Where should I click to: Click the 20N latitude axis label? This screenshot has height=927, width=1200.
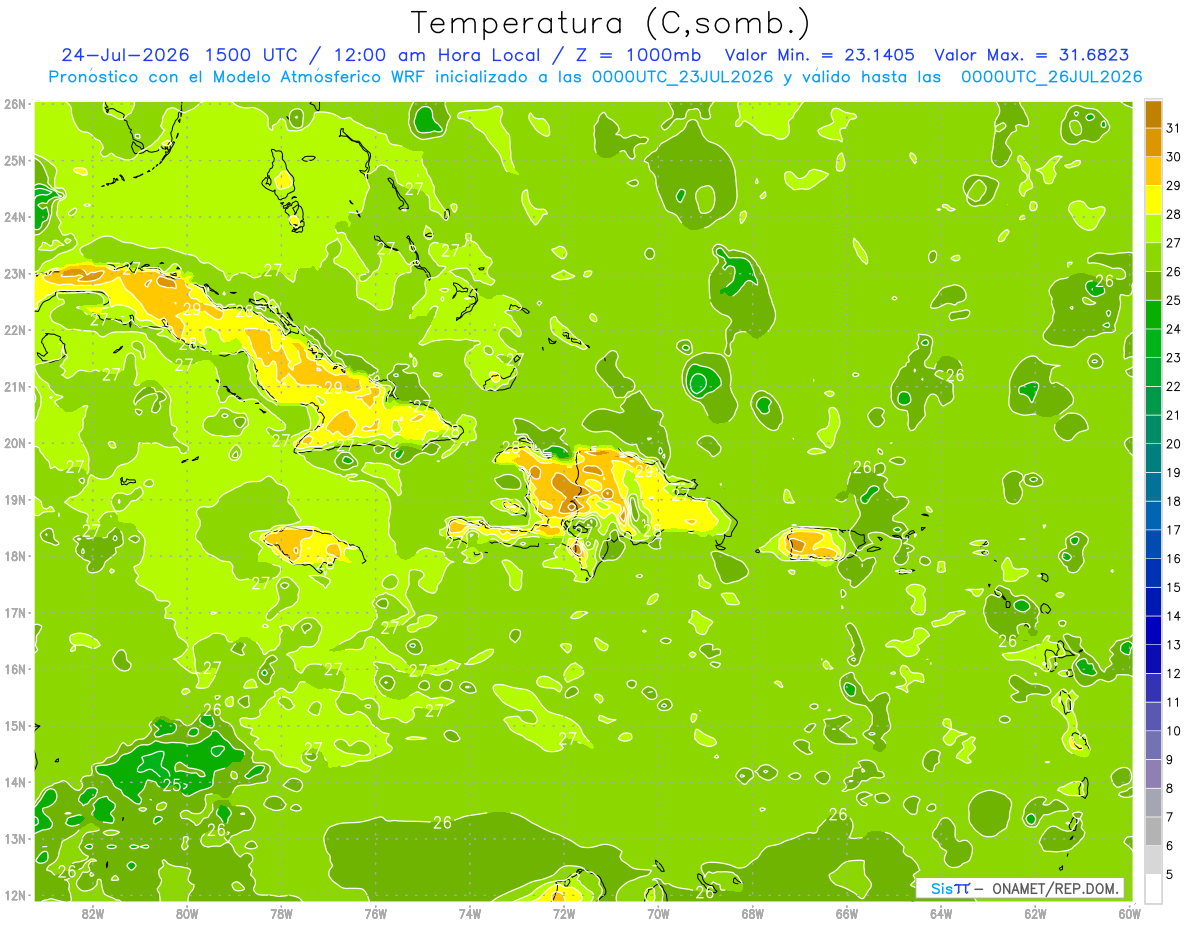click(x=14, y=443)
